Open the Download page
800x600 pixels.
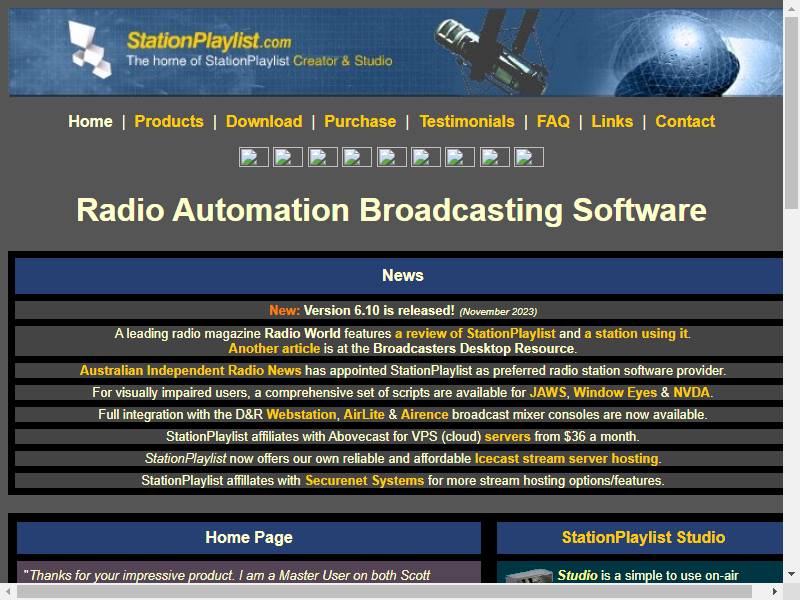[x=264, y=121]
